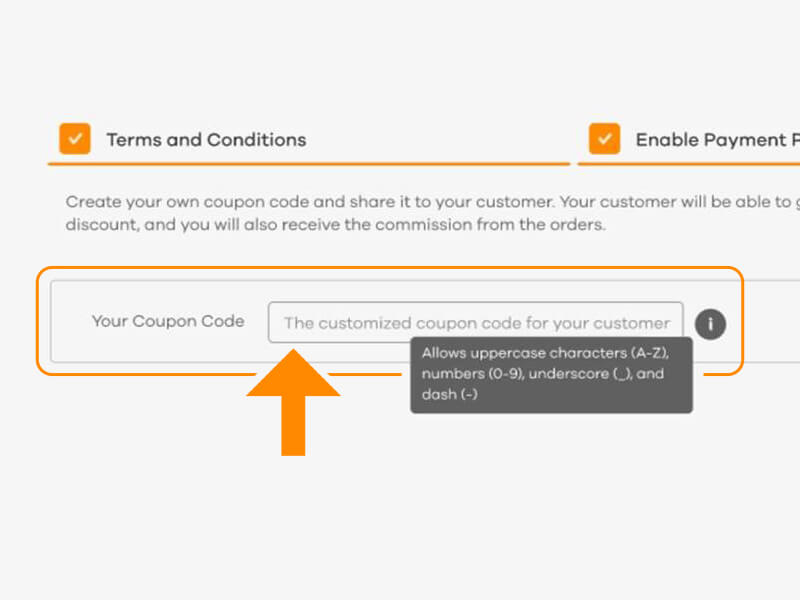The image size is (800, 600).
Task: Click the white checkmark in Terms and Conditions box
Action: coord(75,138)
